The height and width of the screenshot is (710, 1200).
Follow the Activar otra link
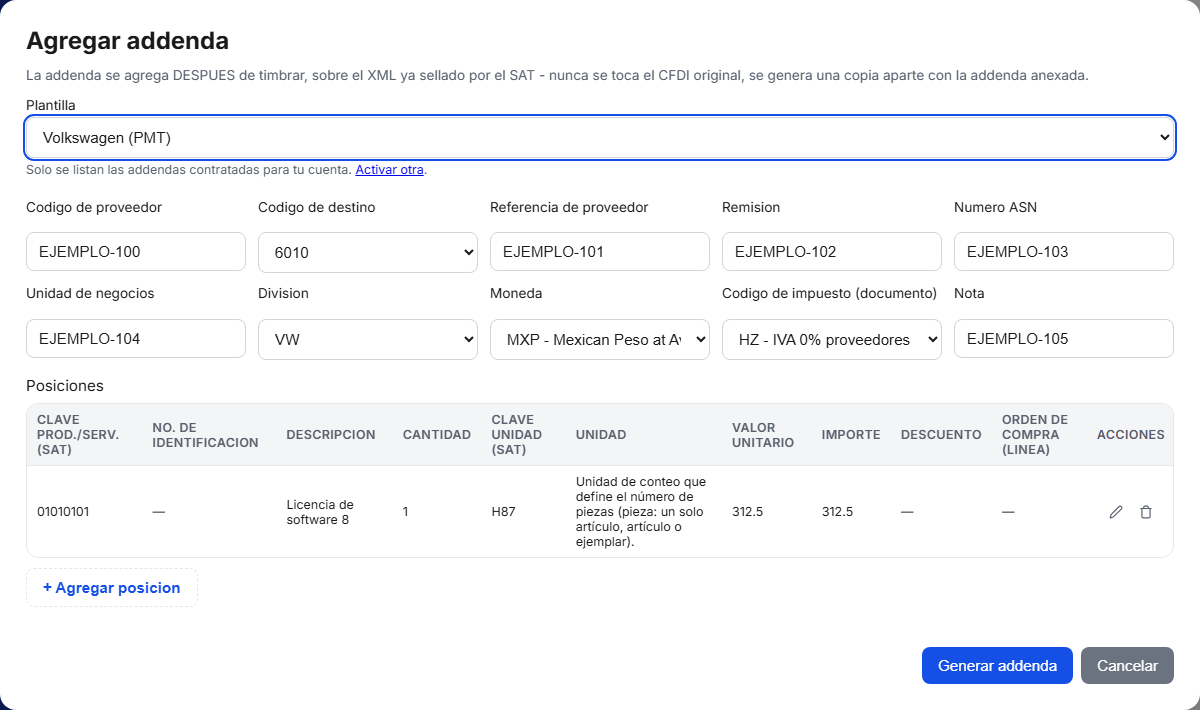click(390, 170)
